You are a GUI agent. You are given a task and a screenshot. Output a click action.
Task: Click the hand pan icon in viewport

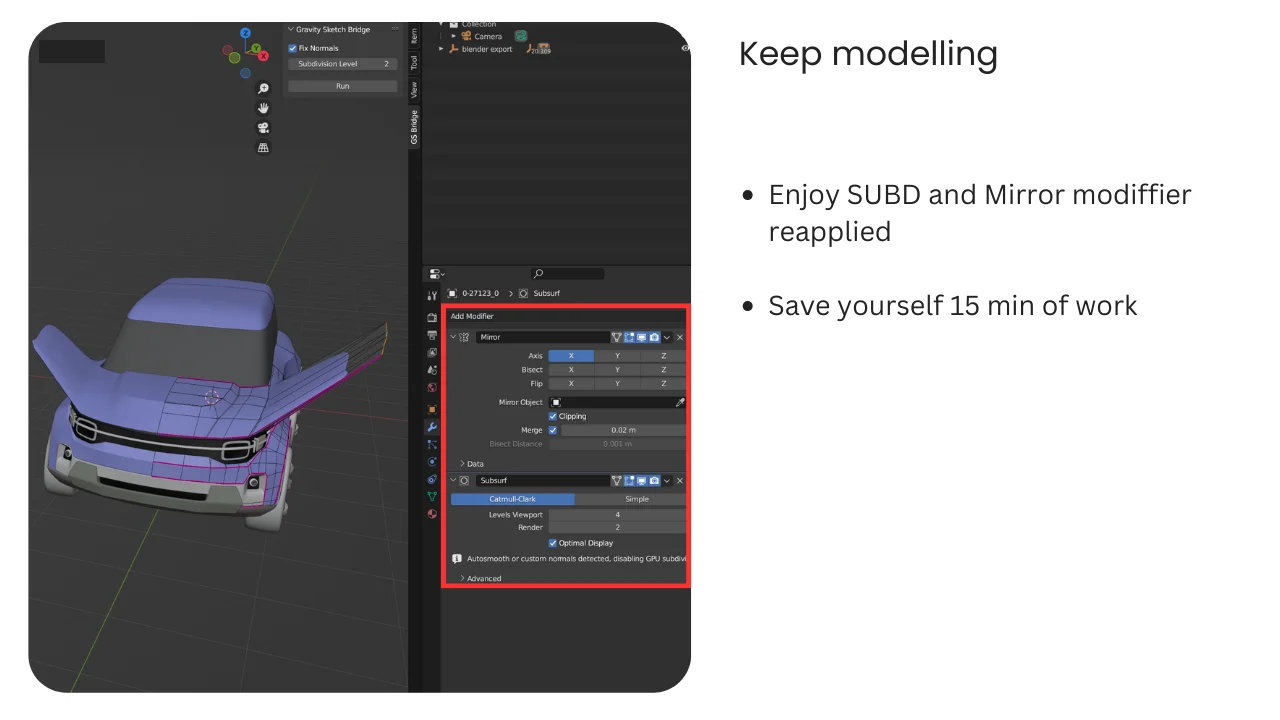tap(263, 110)
